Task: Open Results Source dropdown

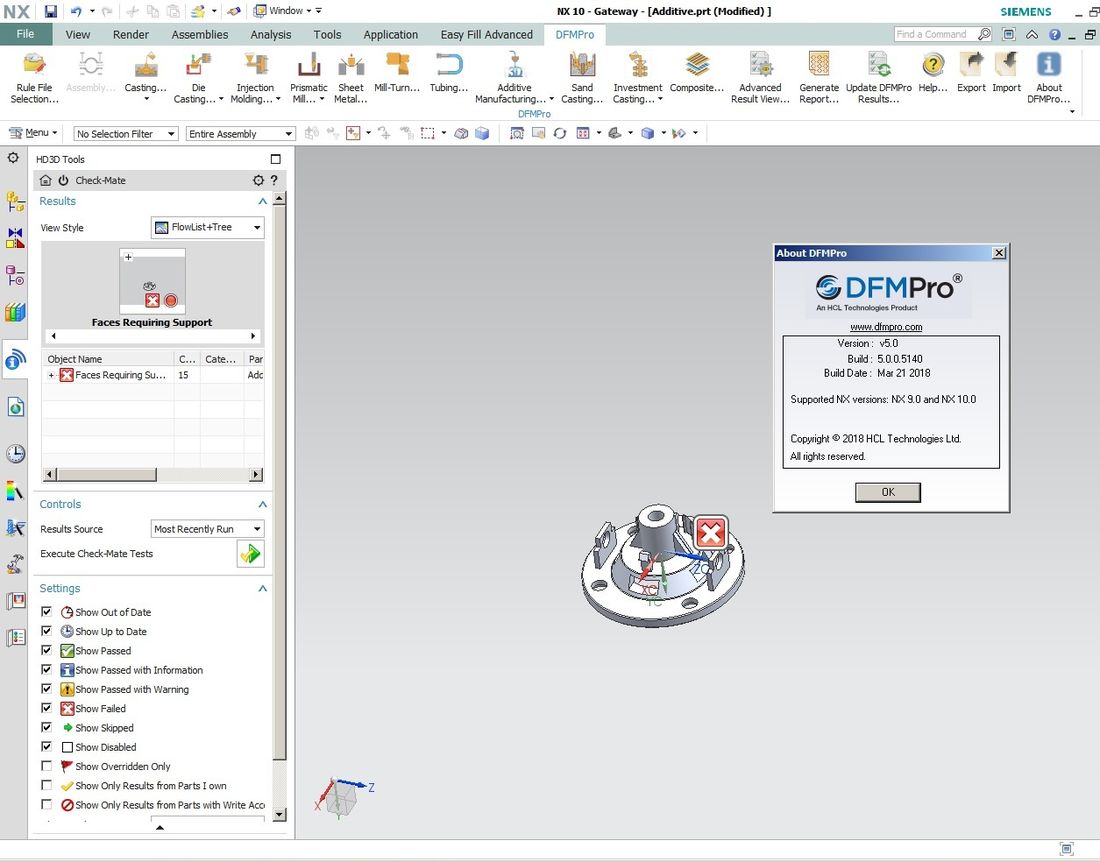Action: [x=208, y=529]
